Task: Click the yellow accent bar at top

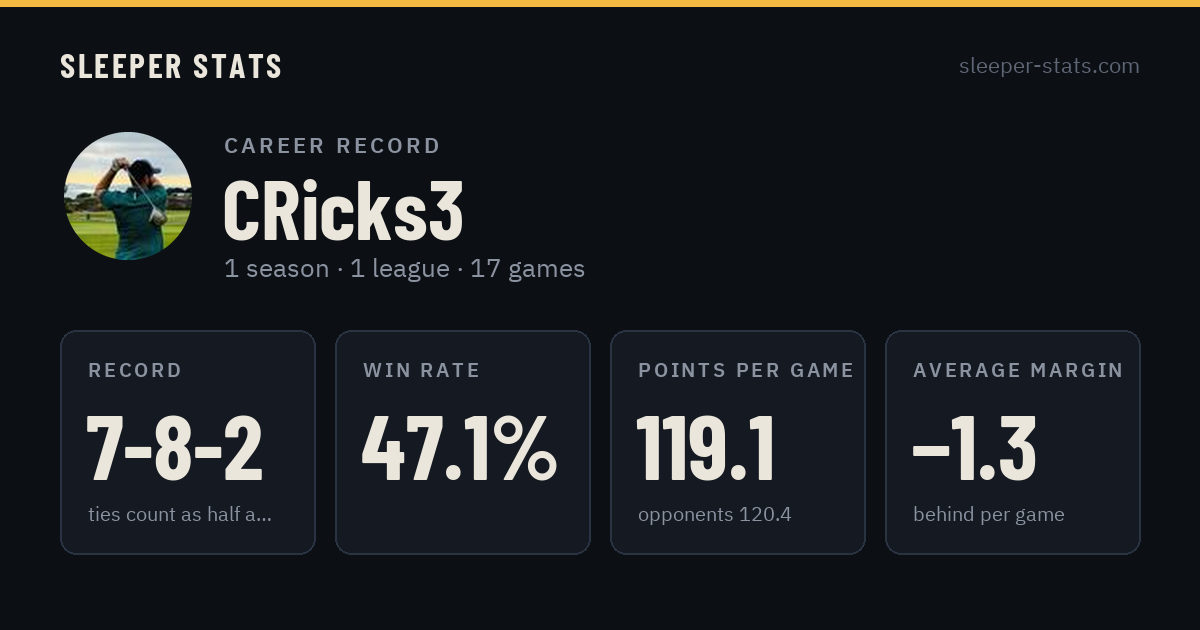Action: point(600,3)
